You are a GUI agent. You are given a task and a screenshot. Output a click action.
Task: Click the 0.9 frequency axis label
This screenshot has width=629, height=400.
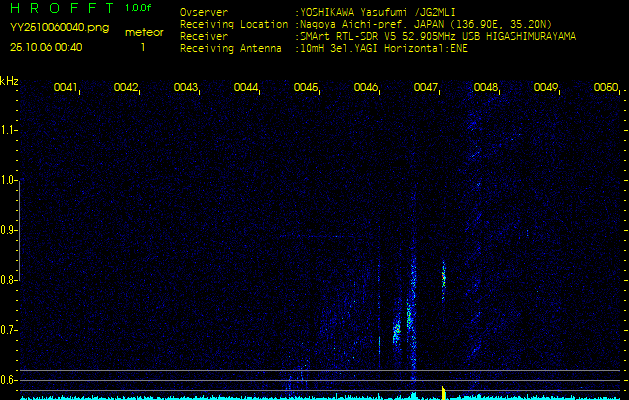(7, 230)
